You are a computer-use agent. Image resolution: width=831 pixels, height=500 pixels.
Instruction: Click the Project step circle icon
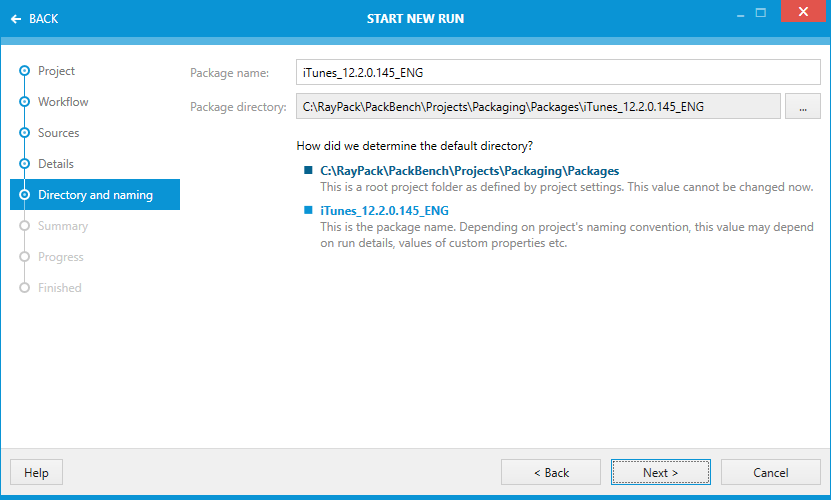pyautogui.click(x=24, y=71)
